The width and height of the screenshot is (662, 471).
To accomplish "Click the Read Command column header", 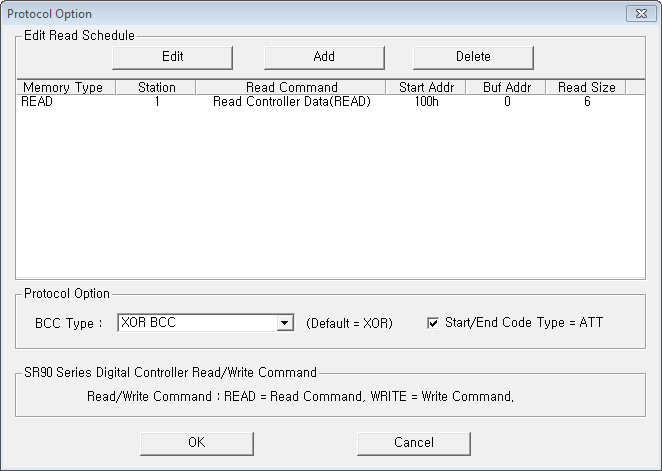I will [x=291, y=87].
